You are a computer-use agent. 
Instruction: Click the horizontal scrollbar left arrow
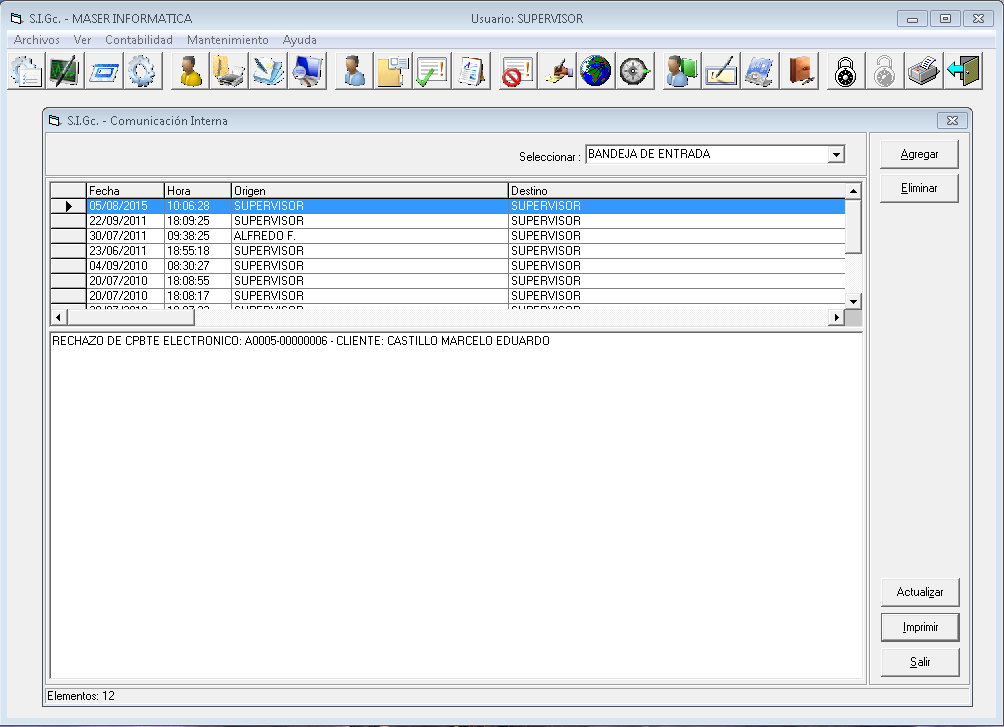pyautogui.click(x=59, y=317)
